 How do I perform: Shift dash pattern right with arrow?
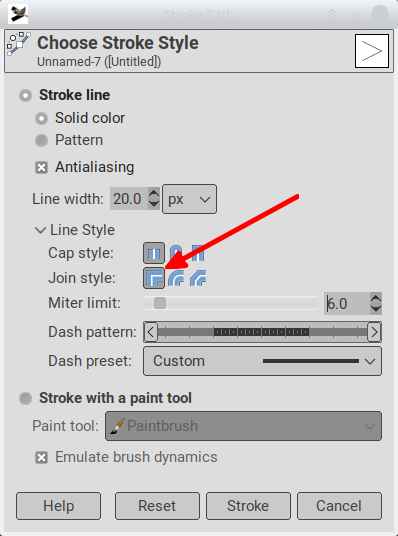pos(374,332)
